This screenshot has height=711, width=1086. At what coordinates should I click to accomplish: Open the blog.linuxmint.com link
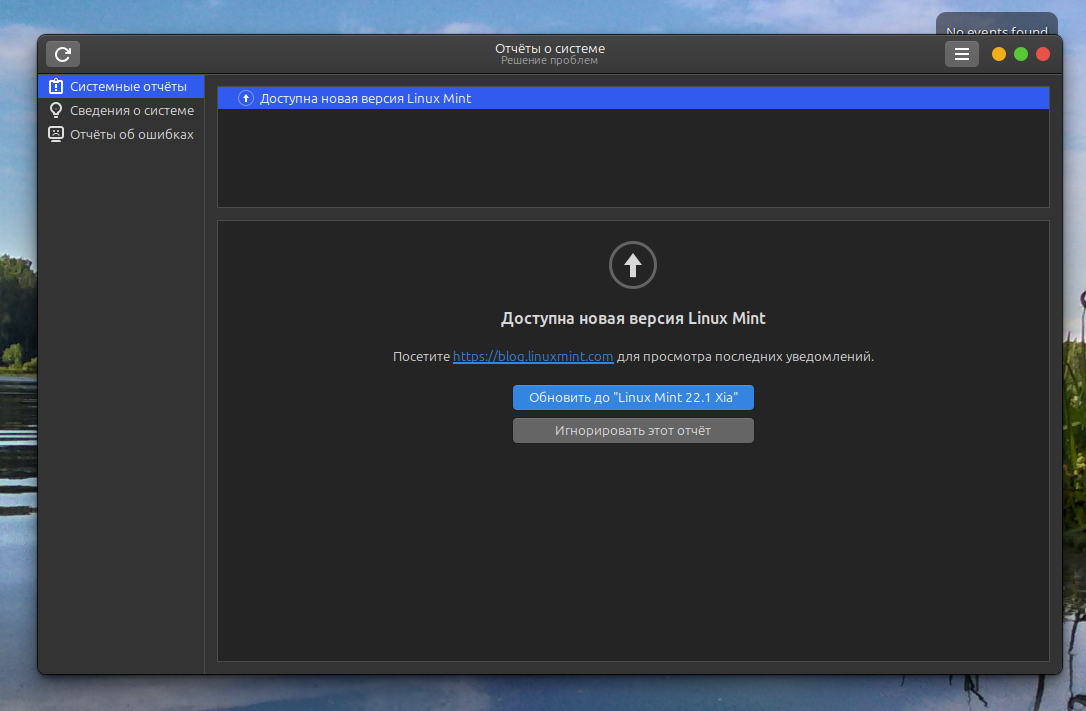coord(533,357)
